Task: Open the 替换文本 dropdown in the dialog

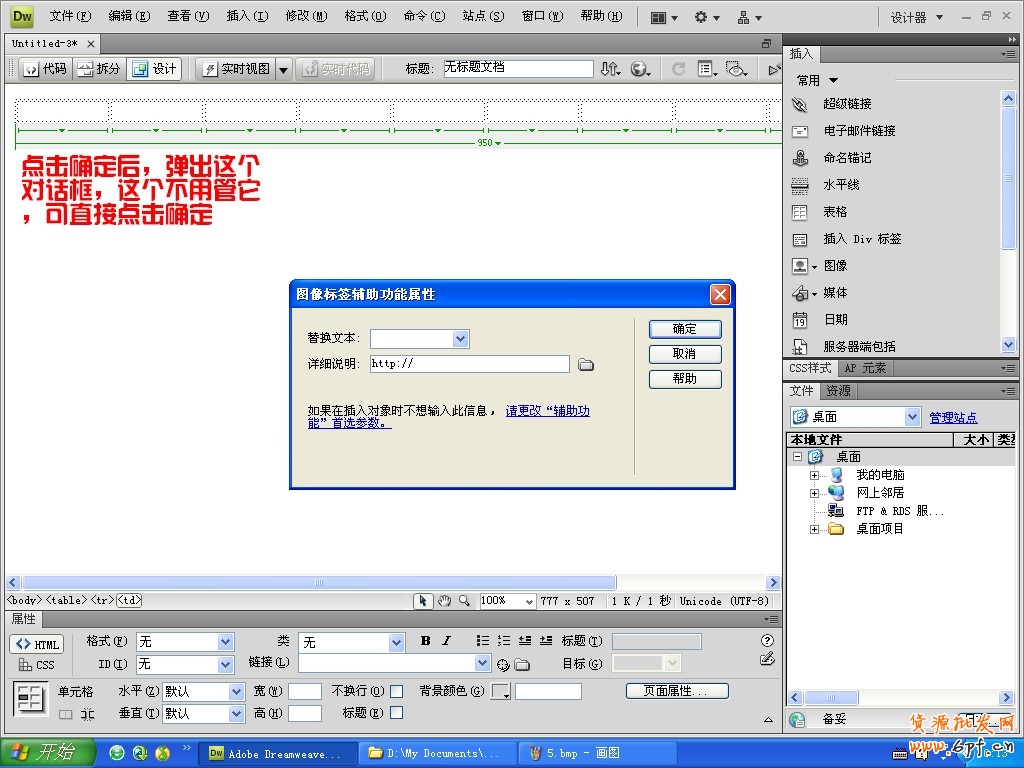Action: click(459, 338)
